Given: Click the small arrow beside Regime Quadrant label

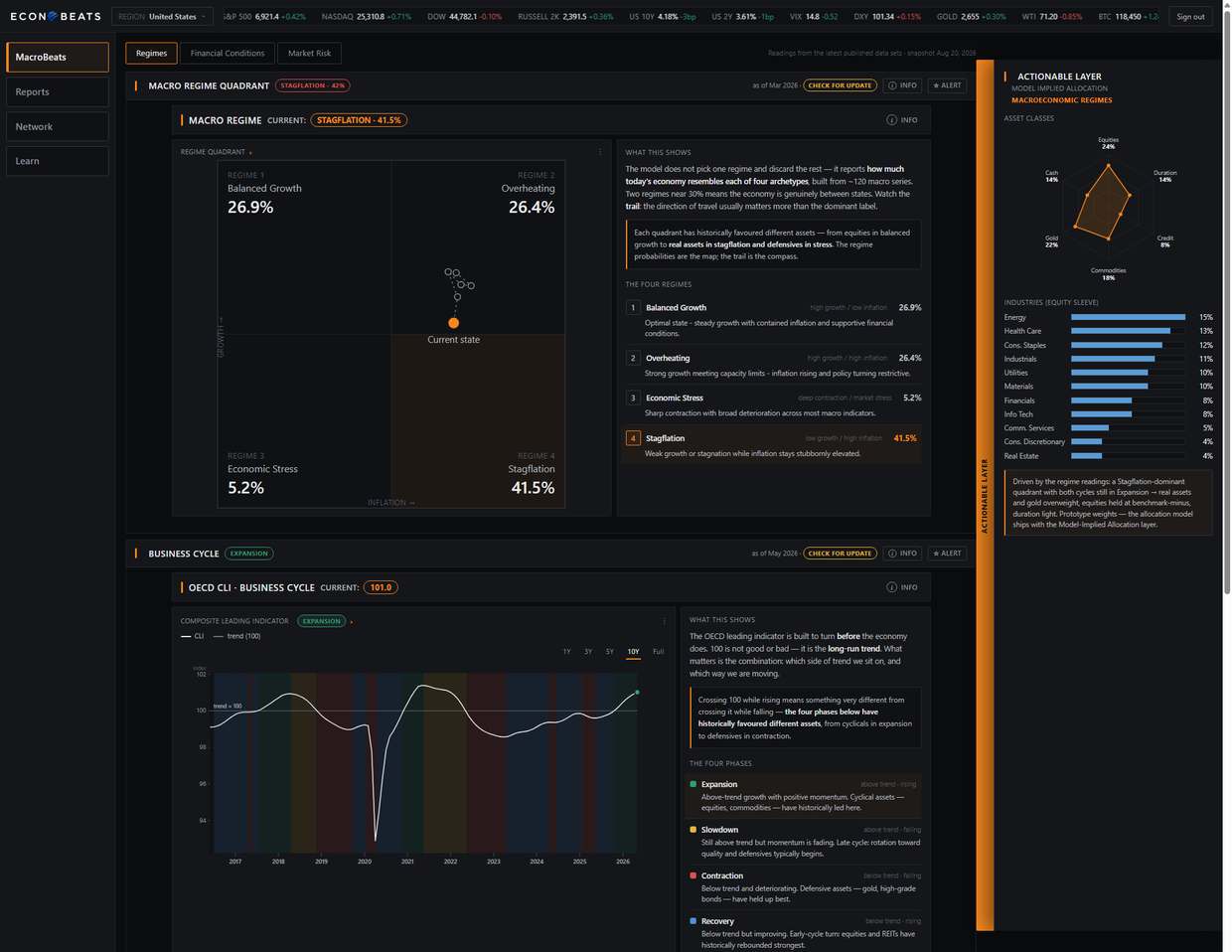Looking at the screenshot, I should 250,153.
